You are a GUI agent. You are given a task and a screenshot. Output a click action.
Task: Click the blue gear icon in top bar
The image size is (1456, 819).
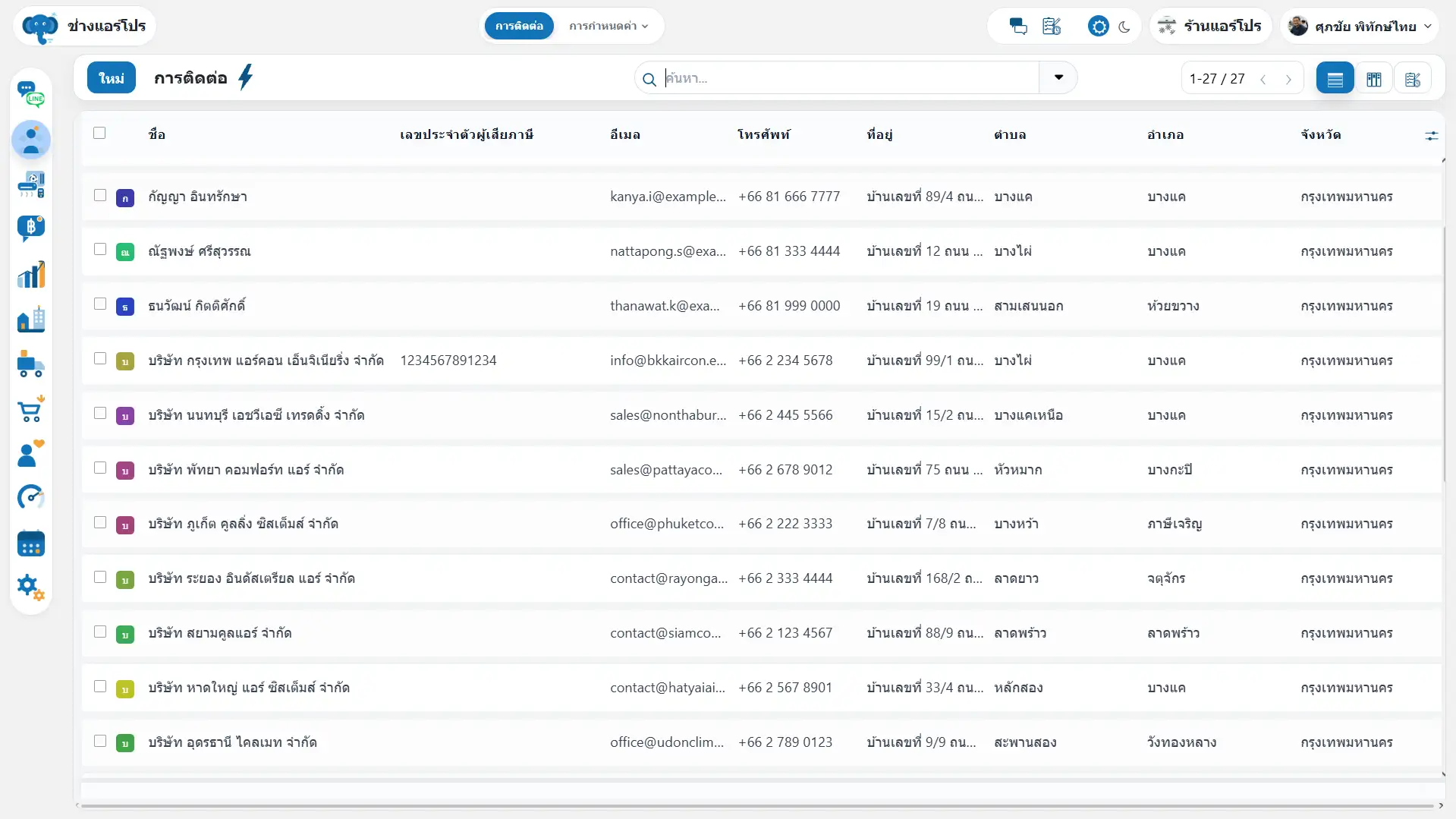[x=1098, y=27]
